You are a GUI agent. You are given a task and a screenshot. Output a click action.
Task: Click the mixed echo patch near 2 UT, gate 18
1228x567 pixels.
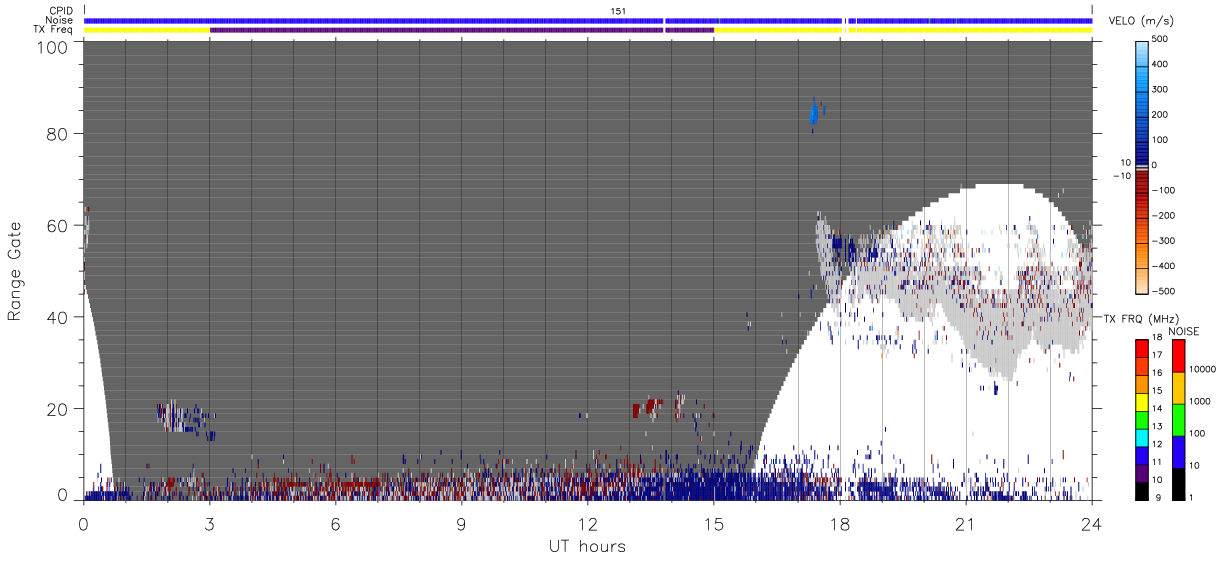click(x=185, y=417)
